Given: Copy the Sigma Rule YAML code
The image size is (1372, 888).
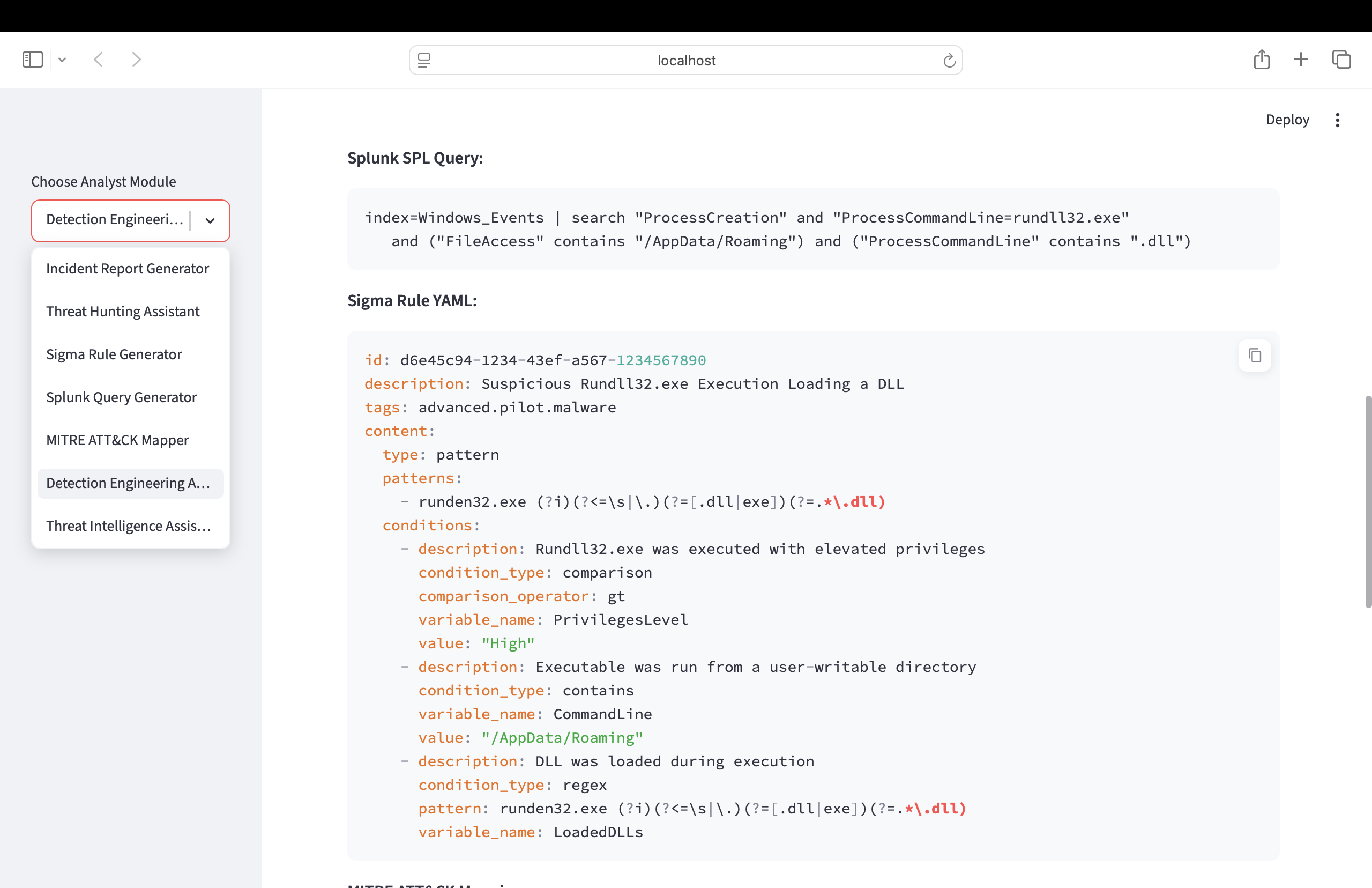Looking at the screenshot, I should pos(1255,355).
